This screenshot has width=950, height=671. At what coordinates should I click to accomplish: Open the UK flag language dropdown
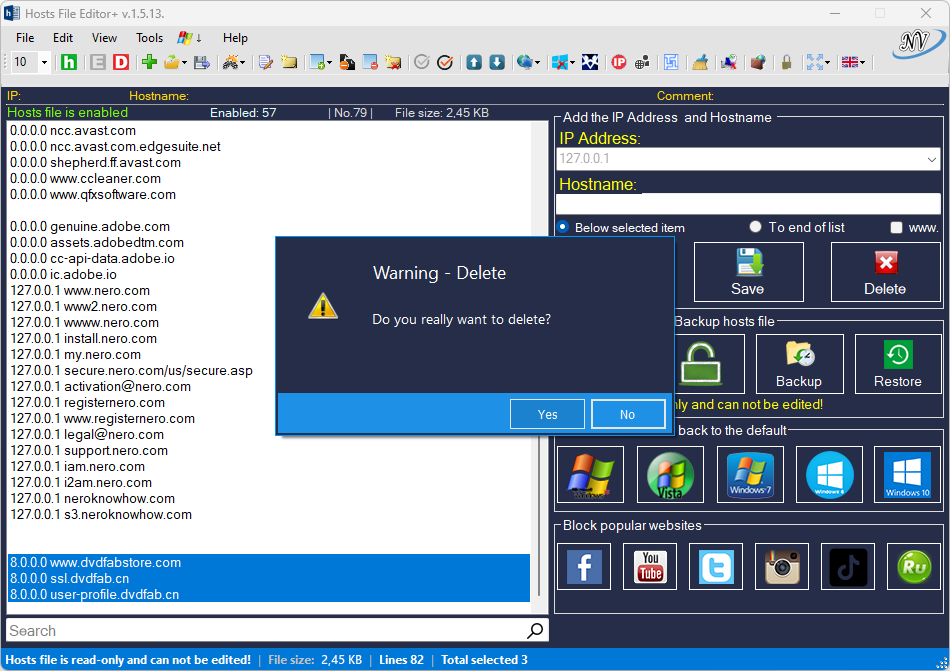[x=862, y=62]
